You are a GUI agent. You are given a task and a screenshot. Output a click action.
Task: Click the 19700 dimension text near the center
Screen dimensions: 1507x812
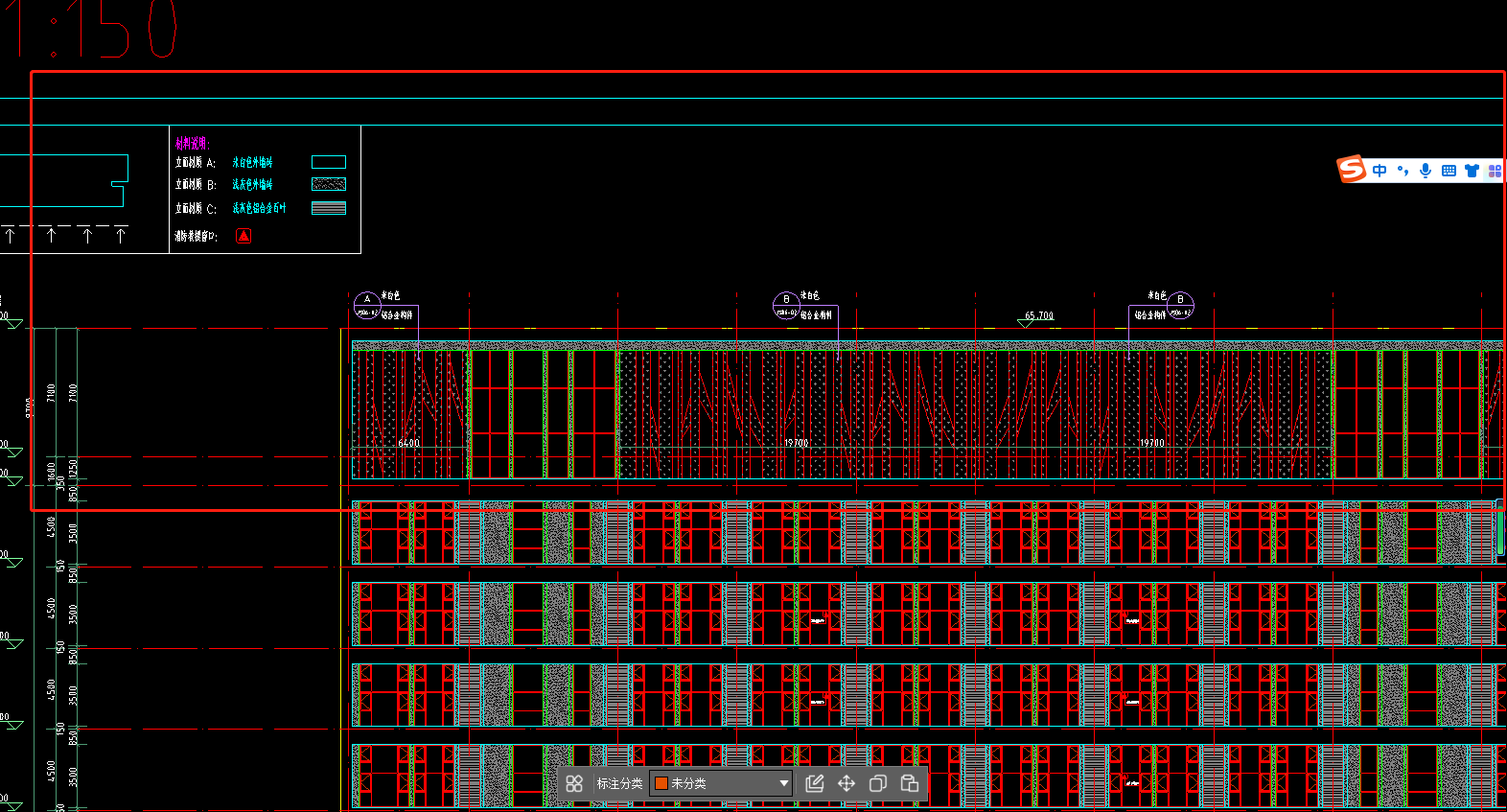click(x=797, y=443)
